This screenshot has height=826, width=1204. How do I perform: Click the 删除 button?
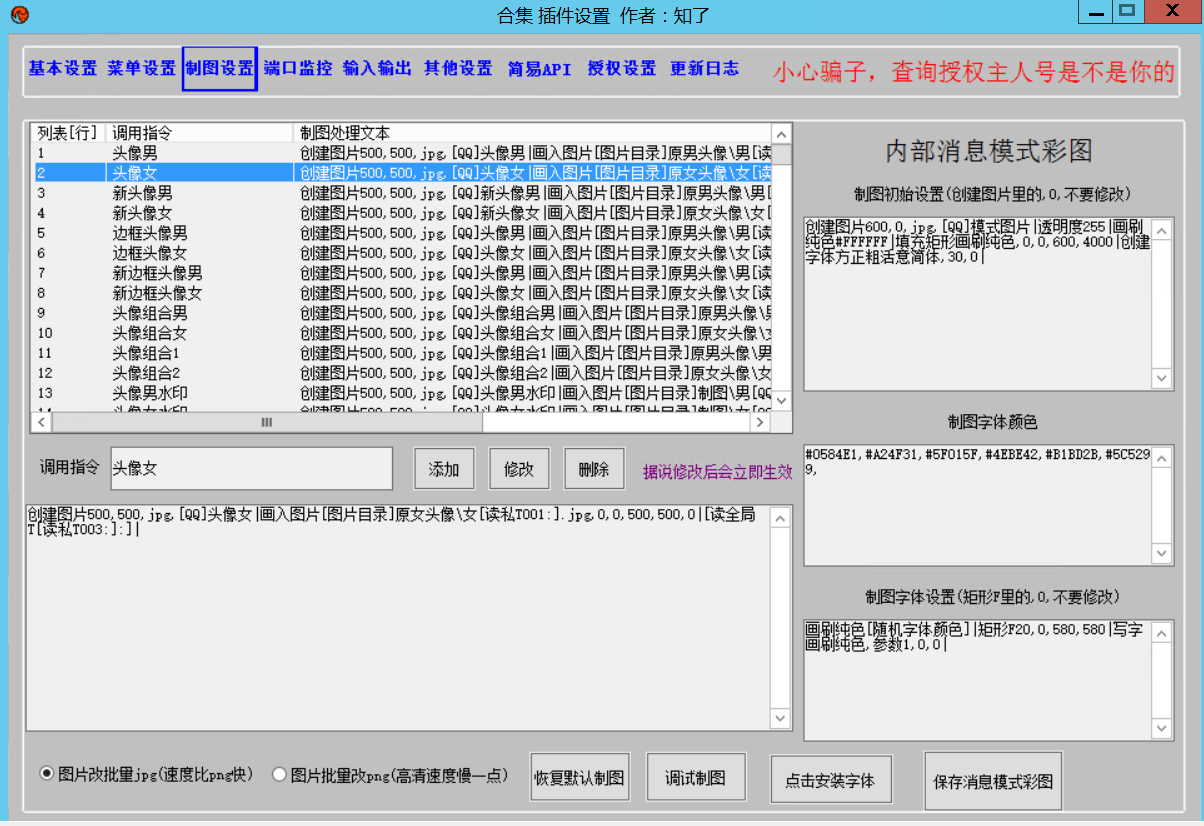click(594, 468)
